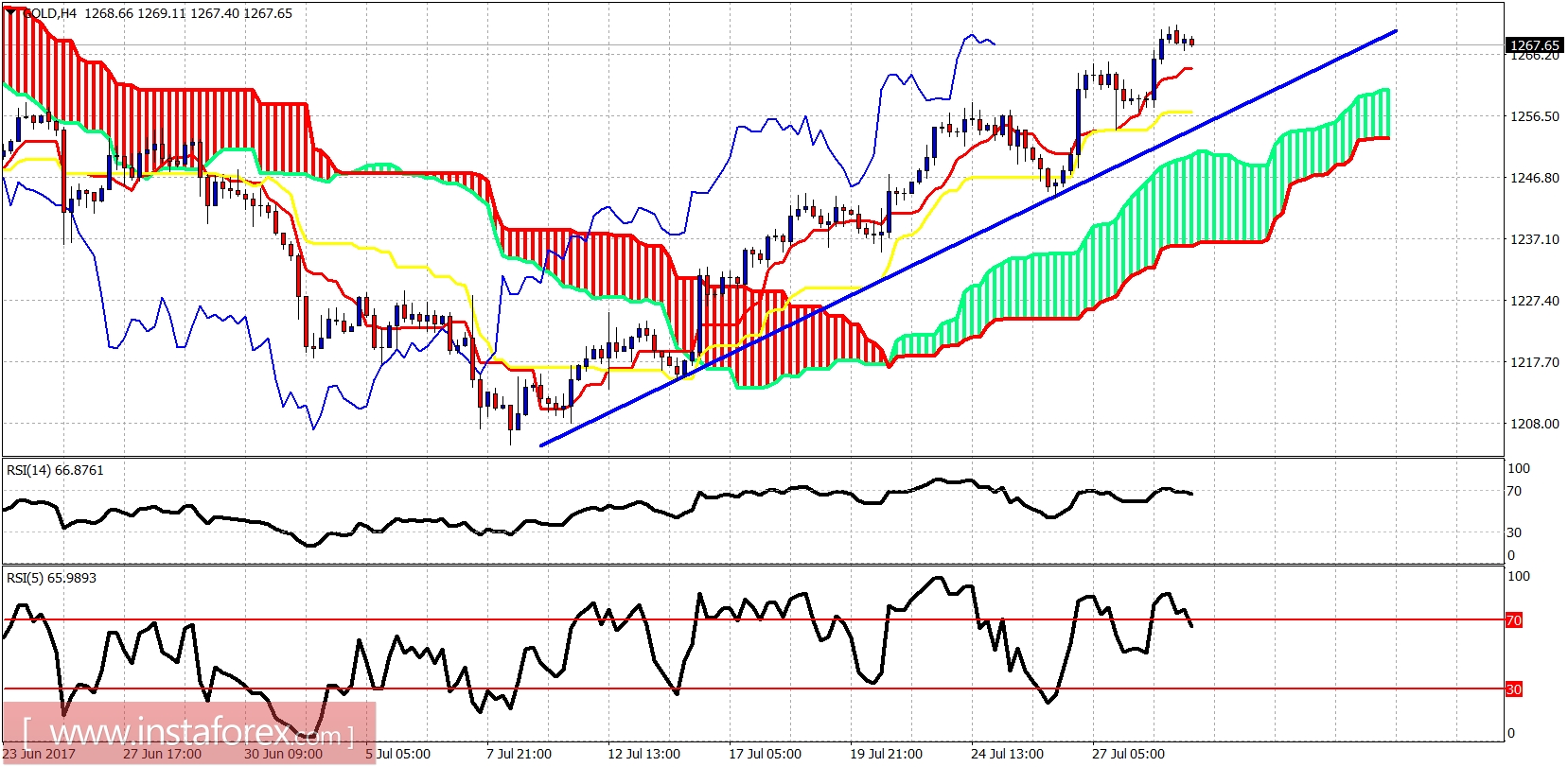The image size is (1568, 767).
Task: Click the 27 Jul 05:00 time label
Action: 1128,754
